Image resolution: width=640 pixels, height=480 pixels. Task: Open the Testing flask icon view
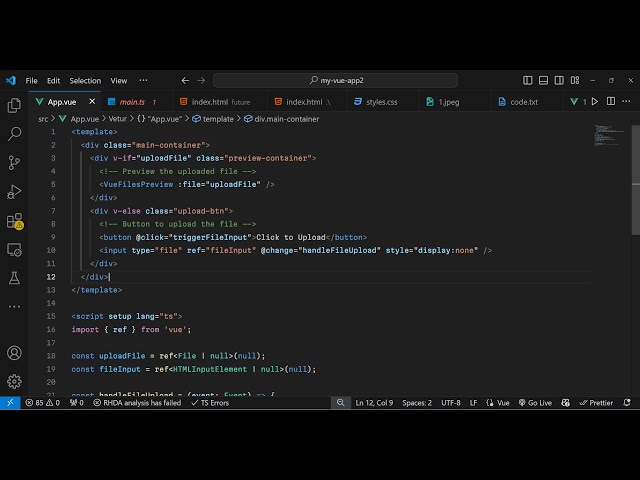(14, 277)
